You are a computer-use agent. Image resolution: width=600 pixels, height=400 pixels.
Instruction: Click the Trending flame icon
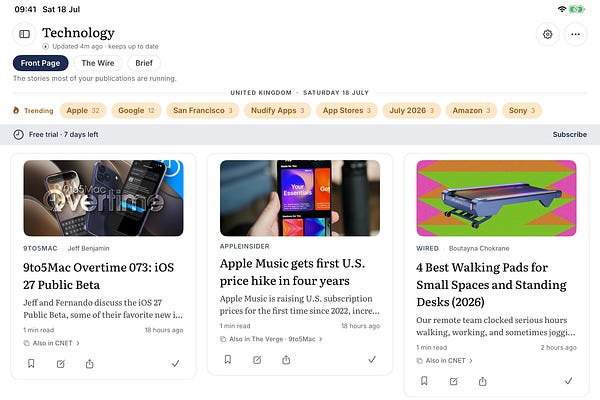[x=16, y=111]
